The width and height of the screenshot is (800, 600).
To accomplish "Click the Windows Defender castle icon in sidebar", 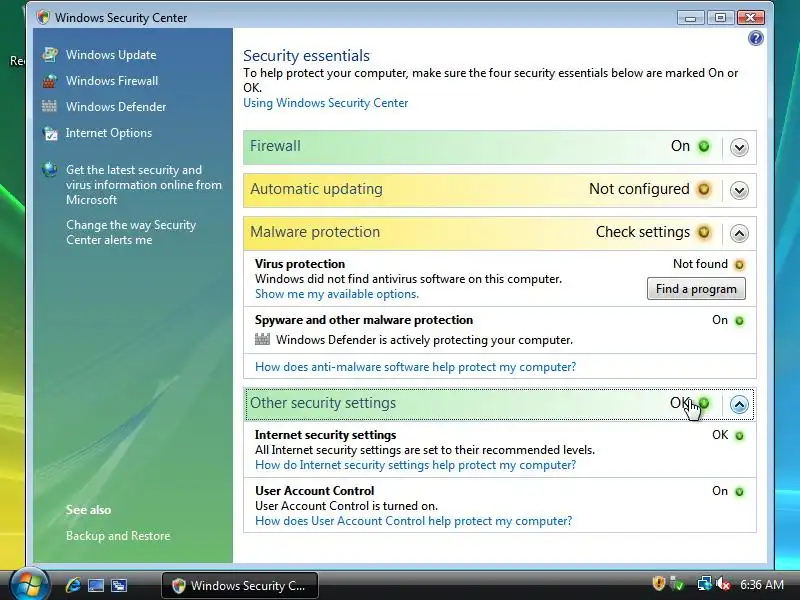I will [49, 106].
